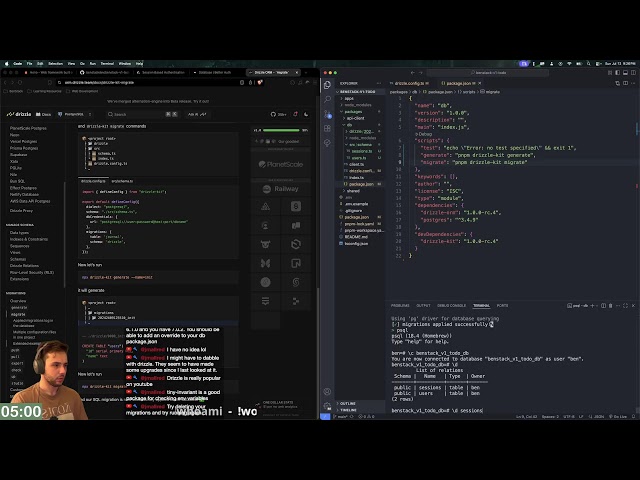
Task: Click the VS Code command center search box
Action: [x=488, y=73]
